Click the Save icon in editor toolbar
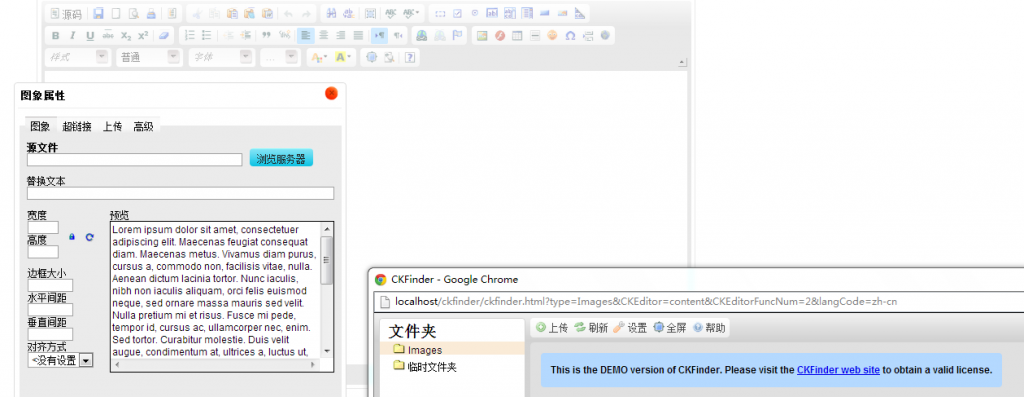1024x397 pixels. pos(99,13)
